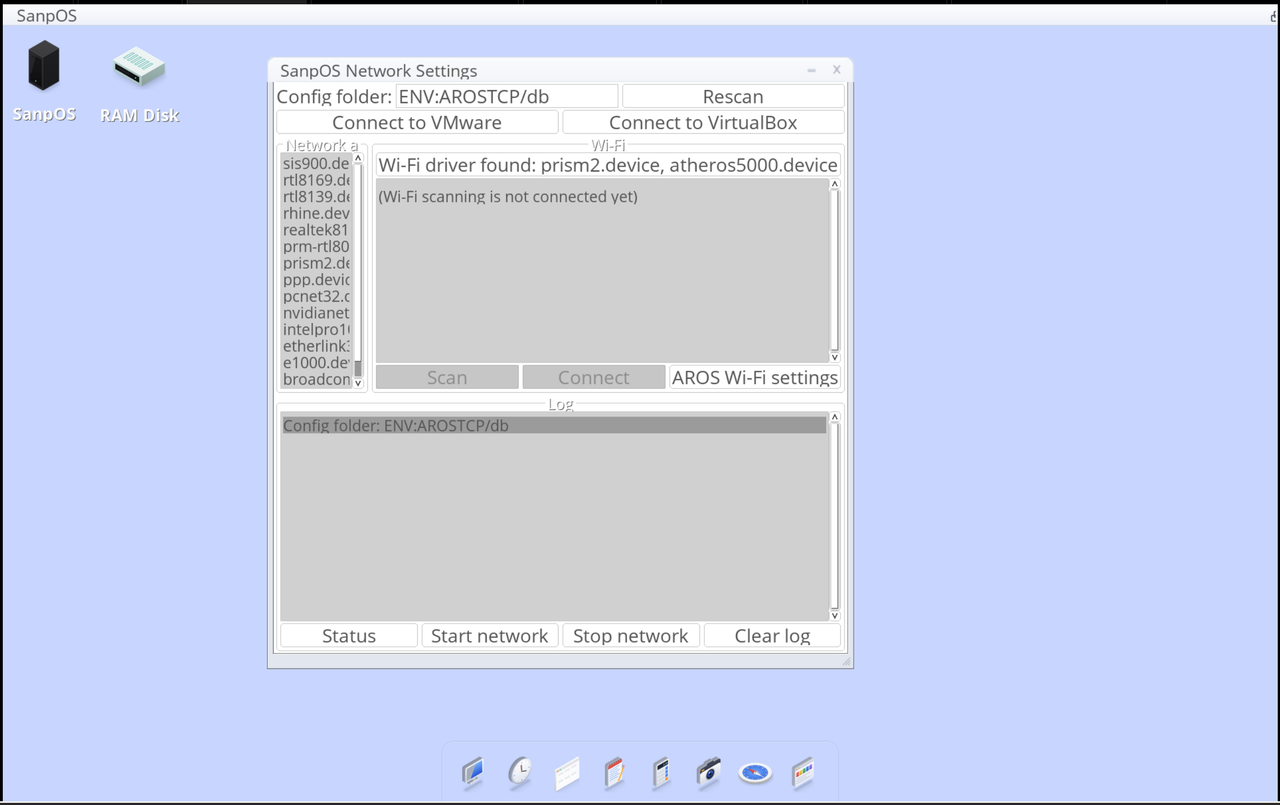This screenshot has height=805, width=1280.
Task: Select prm-rtl80 adapter entry
Action: click(316, 246)
